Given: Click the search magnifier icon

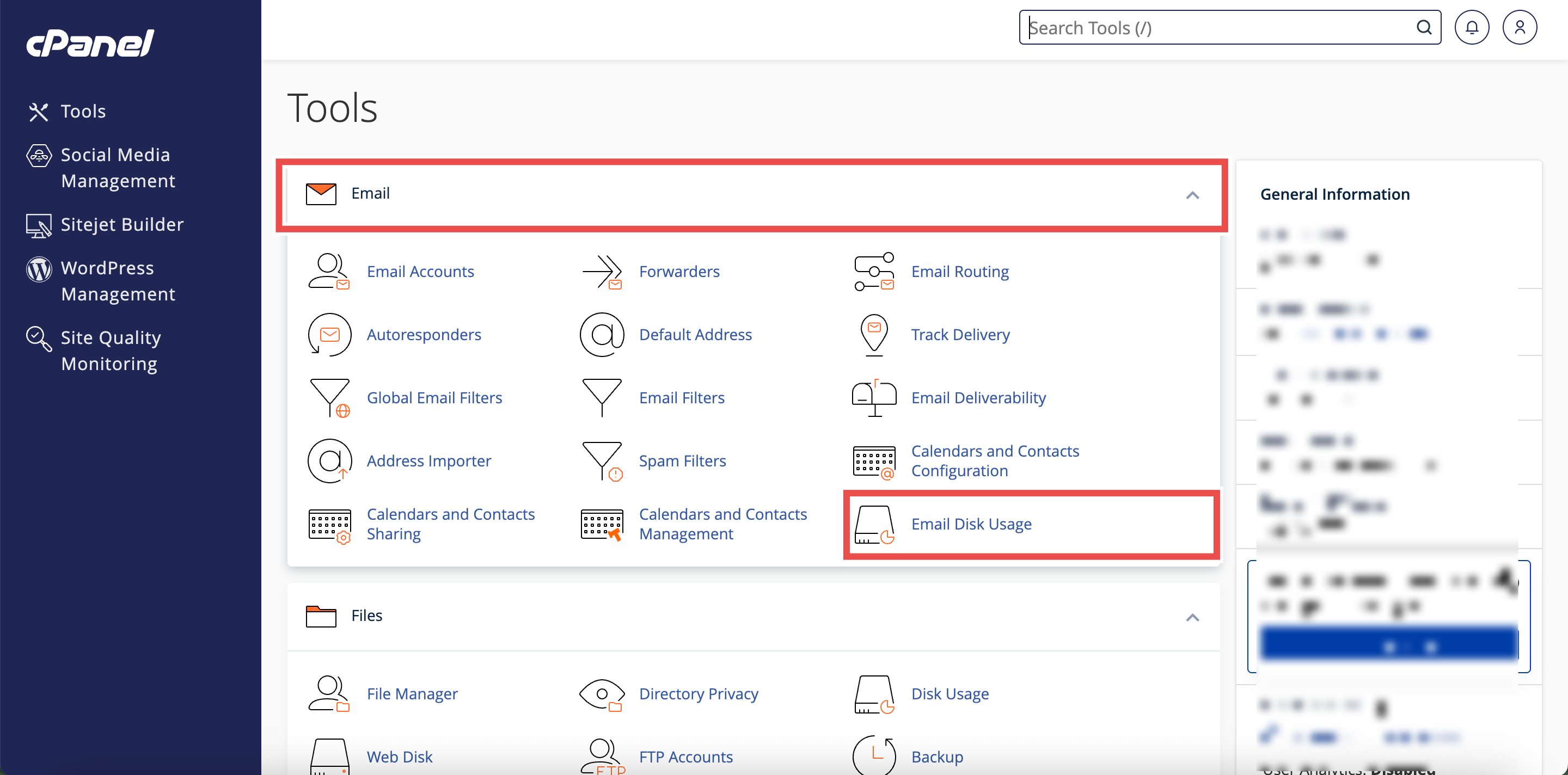Looking at the screenshot, I should coord(1423,27).
